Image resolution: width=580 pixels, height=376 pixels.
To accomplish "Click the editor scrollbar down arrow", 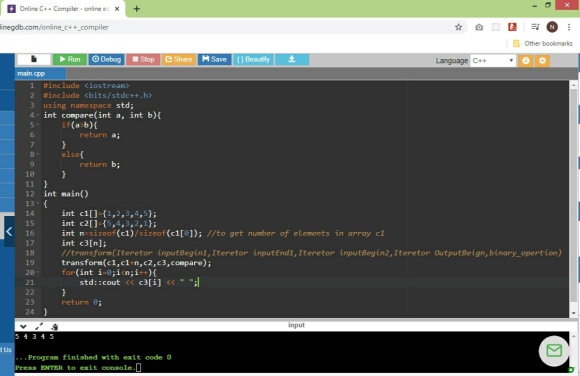I will (x=573, y=313).
